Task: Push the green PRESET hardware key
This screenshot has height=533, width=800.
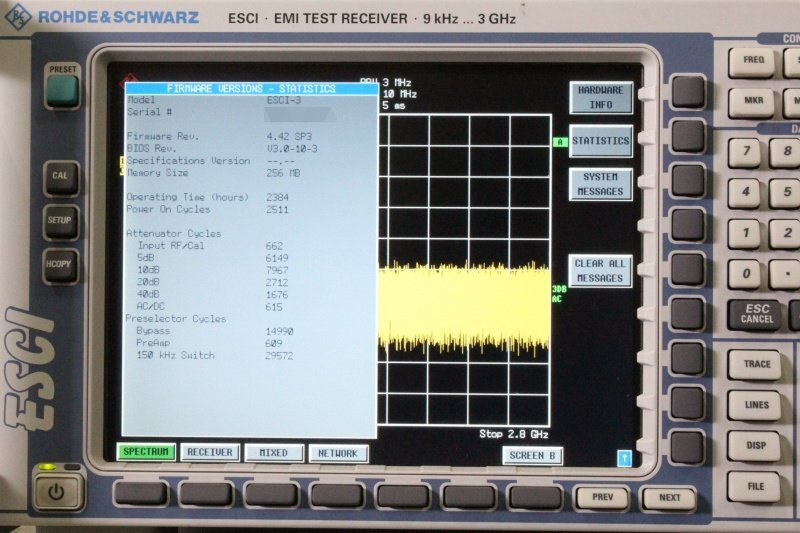Action: (62, 90)
